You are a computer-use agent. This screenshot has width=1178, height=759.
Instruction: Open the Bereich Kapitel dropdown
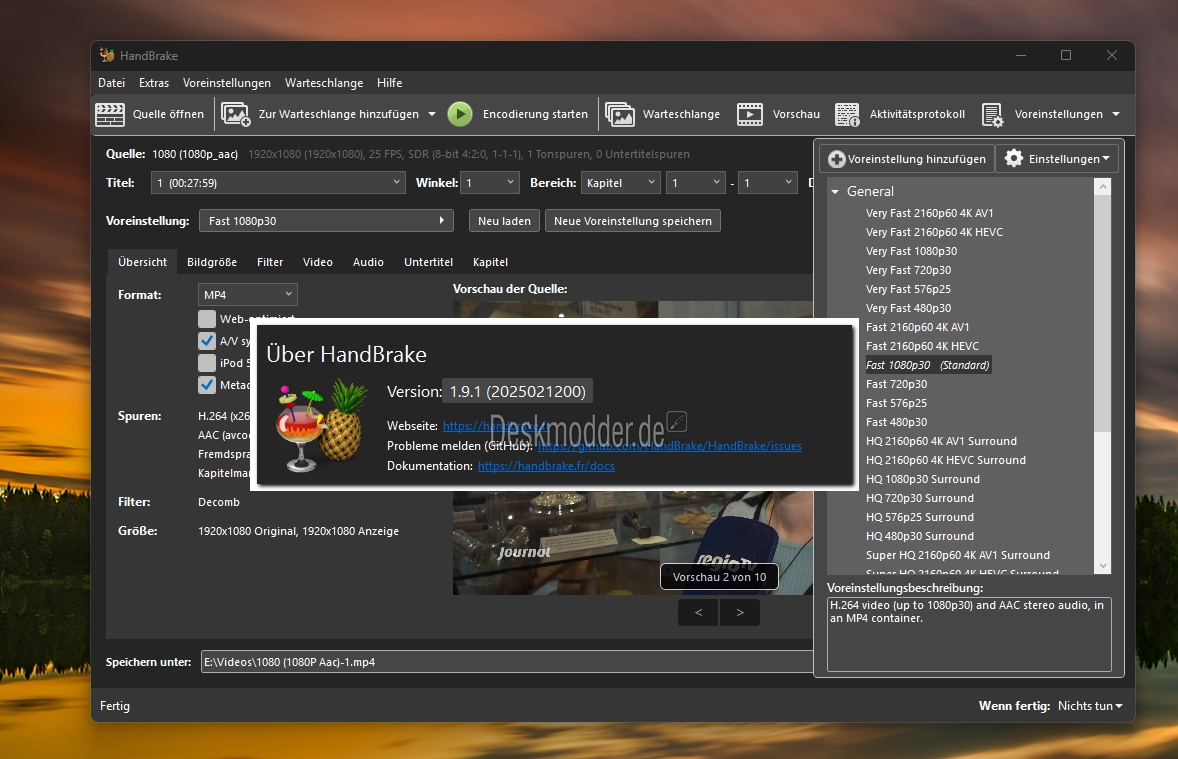coord(620,183)
